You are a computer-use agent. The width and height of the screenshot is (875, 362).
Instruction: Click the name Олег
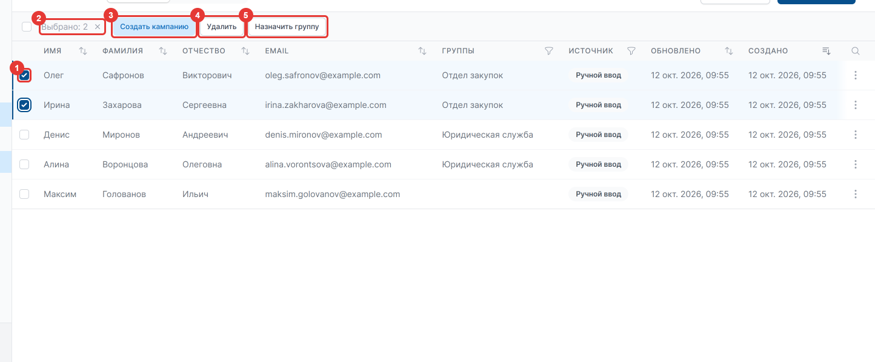[x=54, y=75]
